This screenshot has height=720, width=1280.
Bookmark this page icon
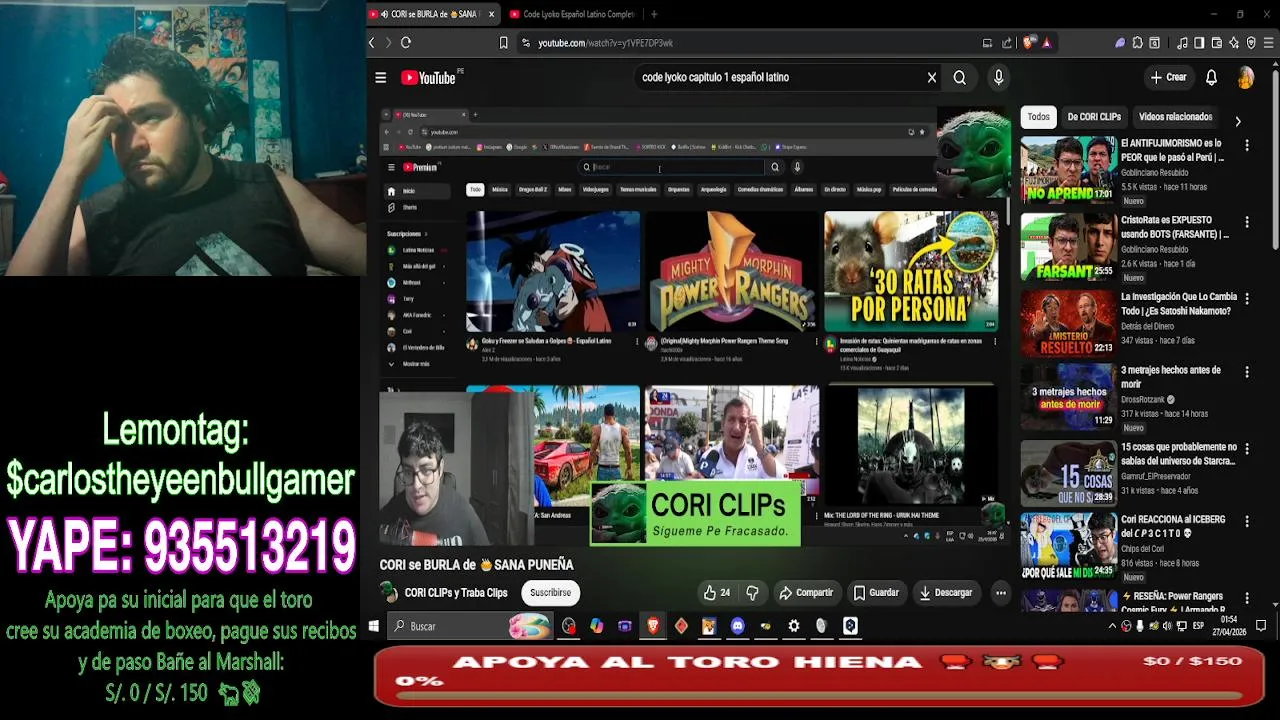pos(504,43)
